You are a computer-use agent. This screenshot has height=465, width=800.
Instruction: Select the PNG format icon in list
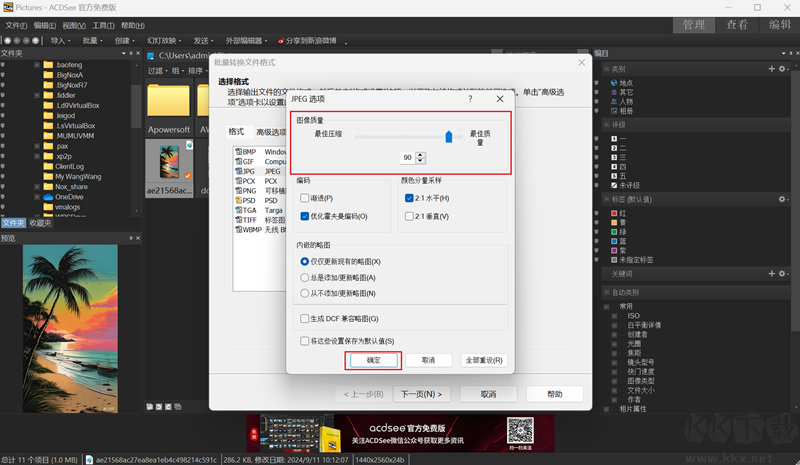coord(238,191)
